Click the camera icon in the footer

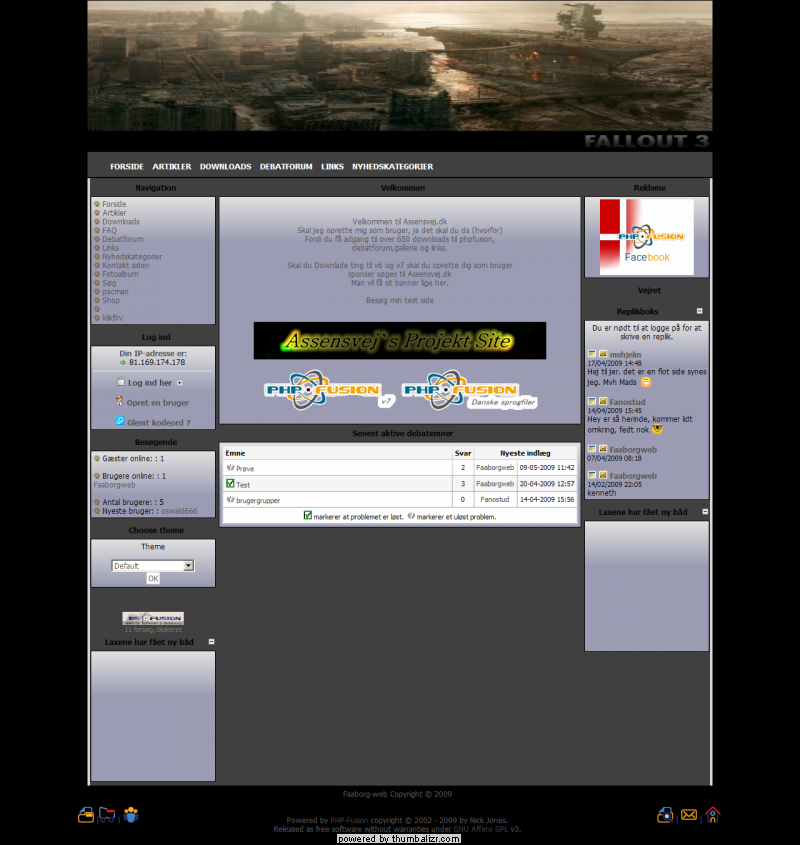click(665, 815)
